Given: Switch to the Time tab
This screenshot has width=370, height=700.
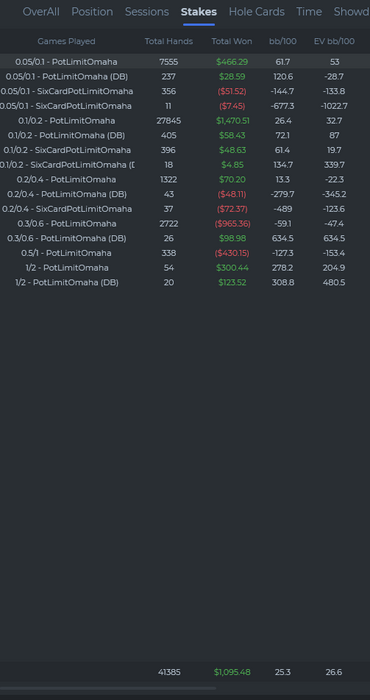Looking at the screenshot, I should (x=309, y=12).
